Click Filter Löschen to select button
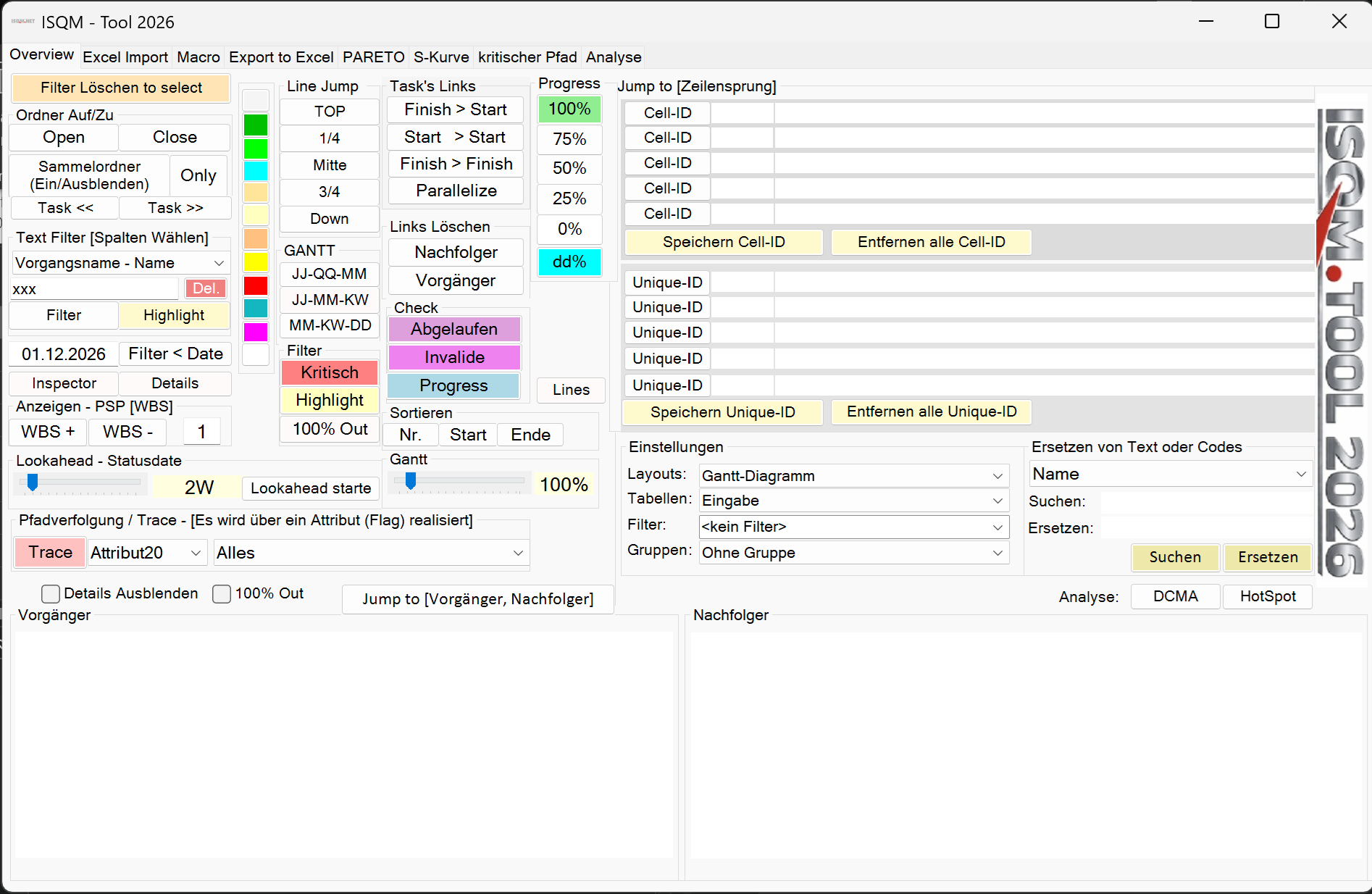The height and width of the screenshot is (894, 1372). coord(121,88)
